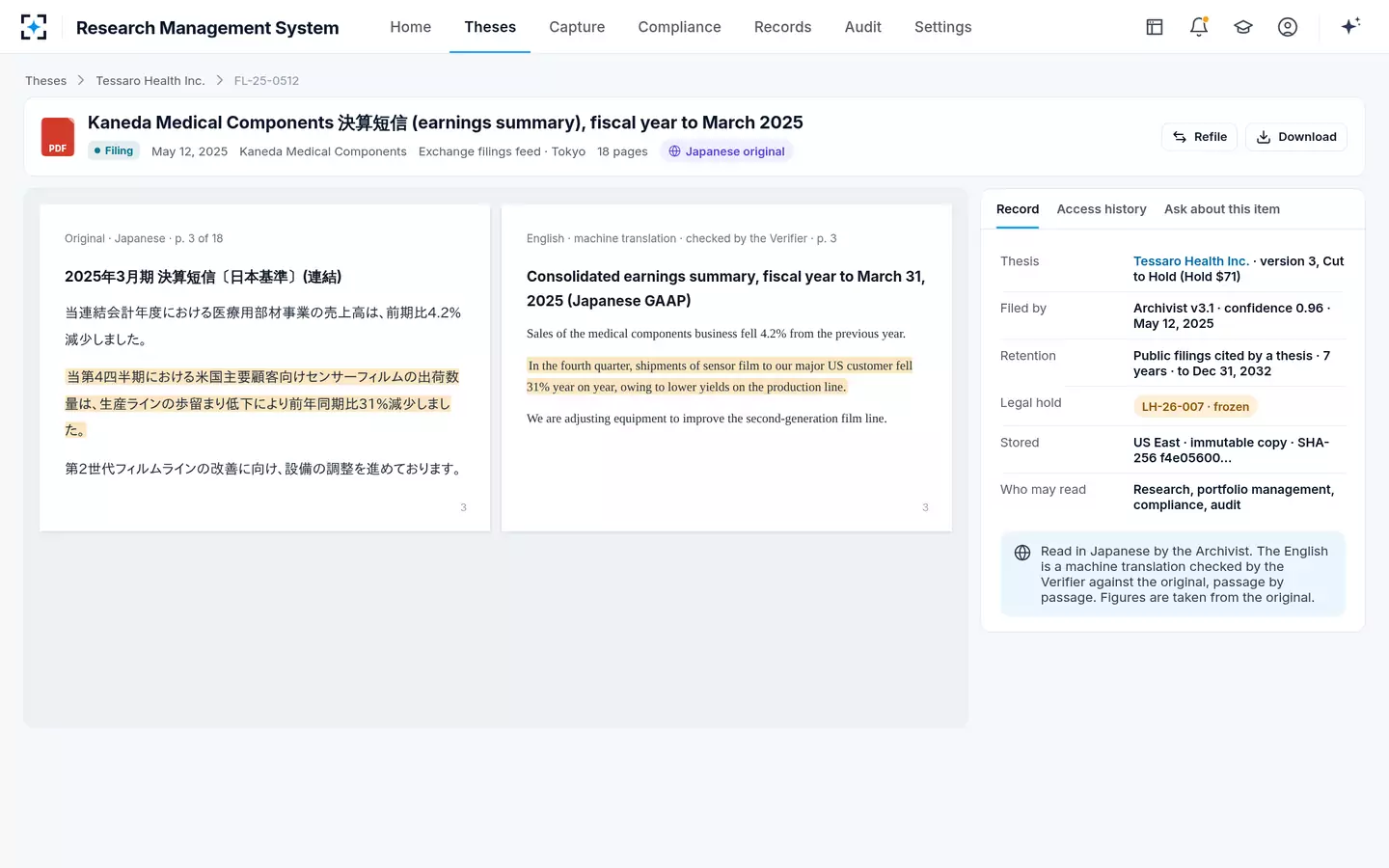The image size is (1389, 868).
Task: Open the user account profile icon
Action: coord(1288,27)
